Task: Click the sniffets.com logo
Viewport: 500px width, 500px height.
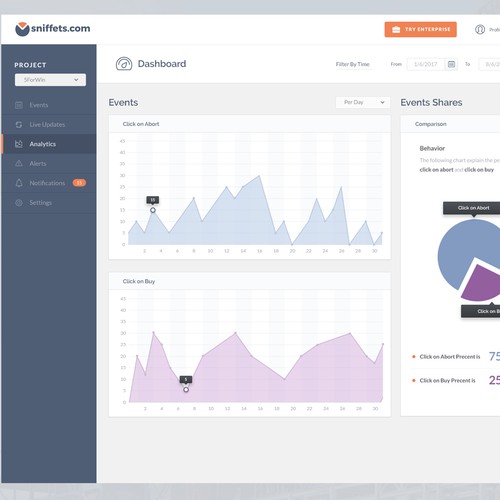Action: [x=53, y=29]
